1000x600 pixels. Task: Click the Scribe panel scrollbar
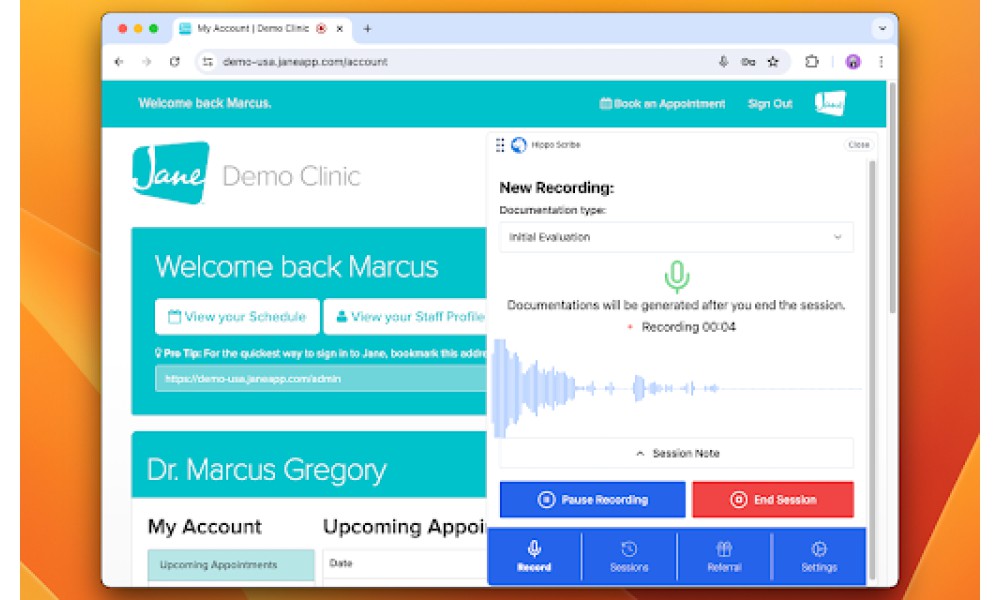pyautogui.click(x=872, y=370)
